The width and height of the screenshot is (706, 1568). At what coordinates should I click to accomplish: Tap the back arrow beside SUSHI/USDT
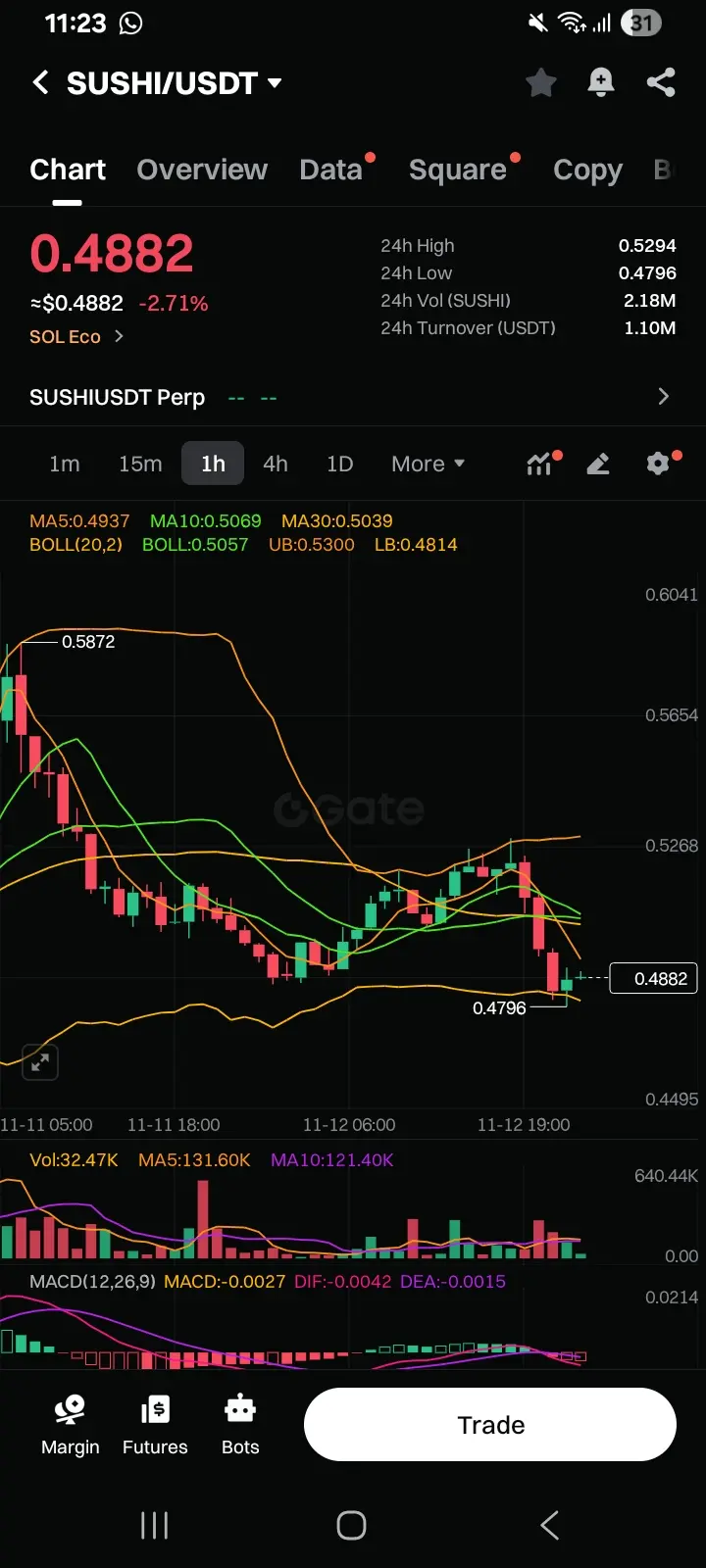(x=40, y=82)
